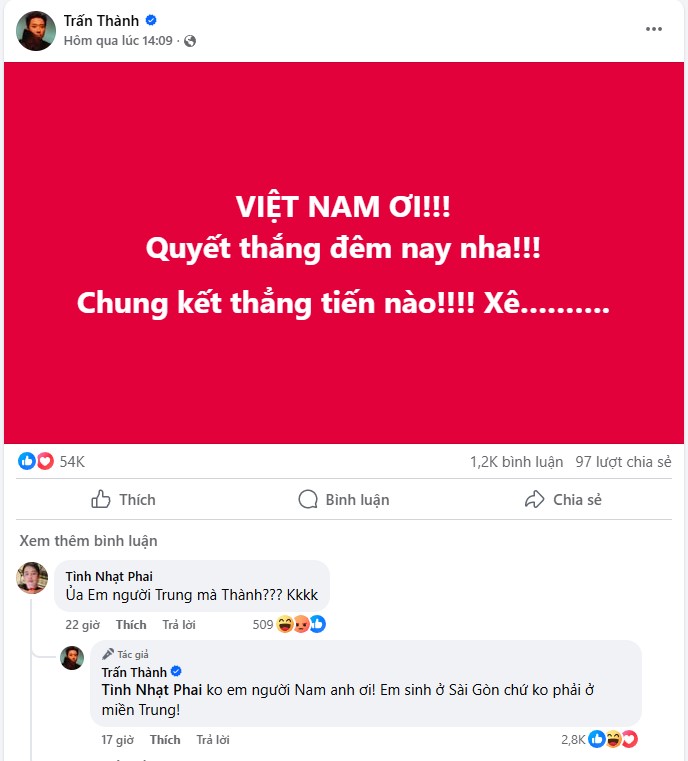This screenshot has height=761, width=688.
Task: Click the verified badge beside the post author's name
Action: (x=151, y=20)
